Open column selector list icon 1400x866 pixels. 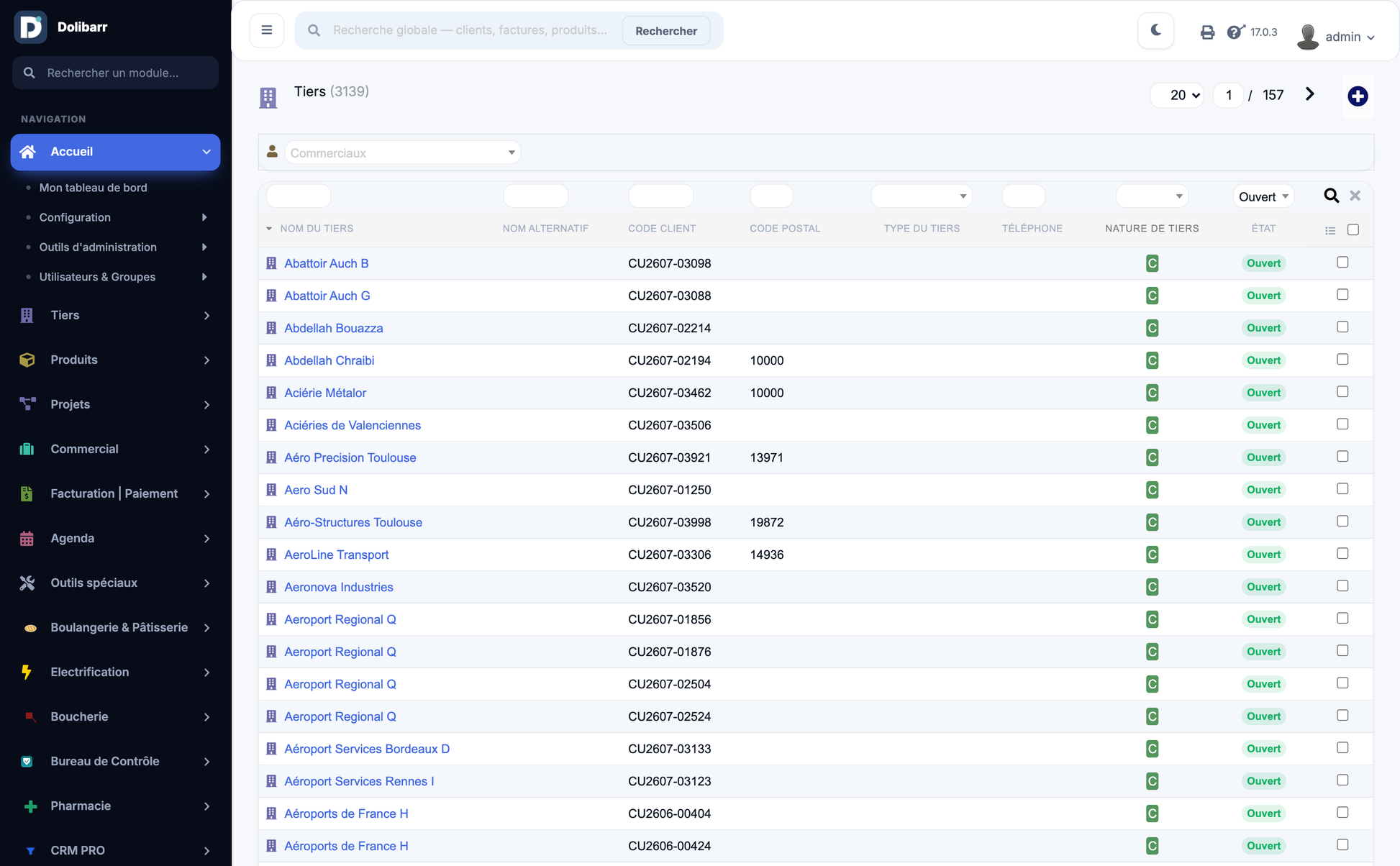coord(1330,230)
